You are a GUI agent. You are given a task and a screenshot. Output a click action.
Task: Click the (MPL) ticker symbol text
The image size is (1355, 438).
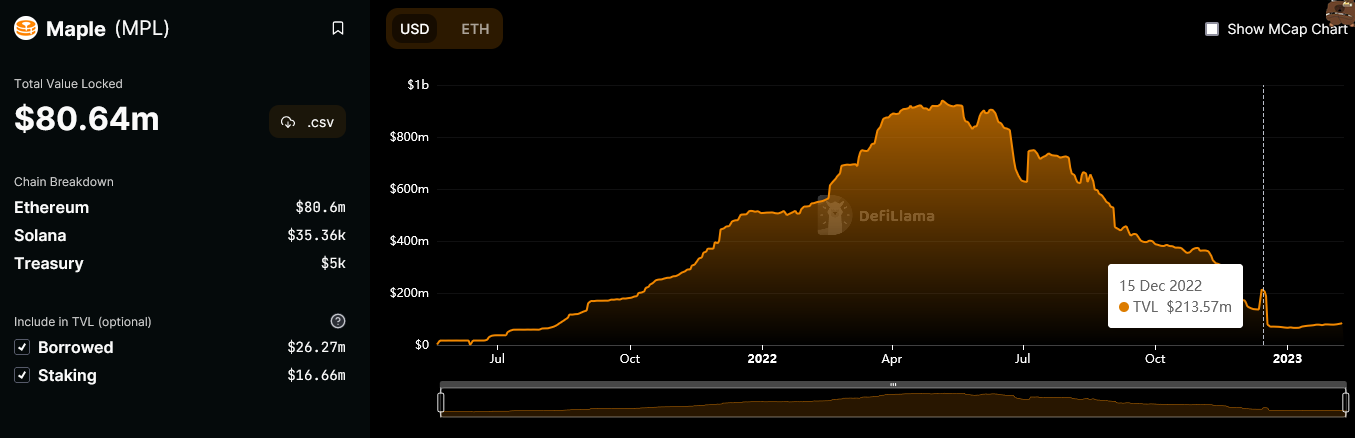(142, 28)
